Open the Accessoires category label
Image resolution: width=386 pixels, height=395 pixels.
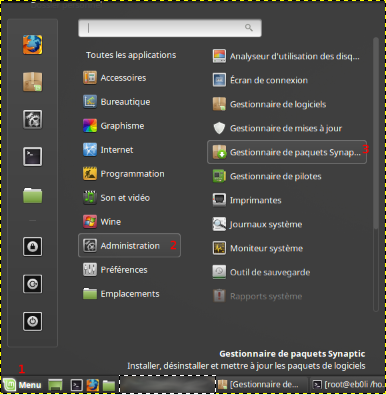(123, 78)
